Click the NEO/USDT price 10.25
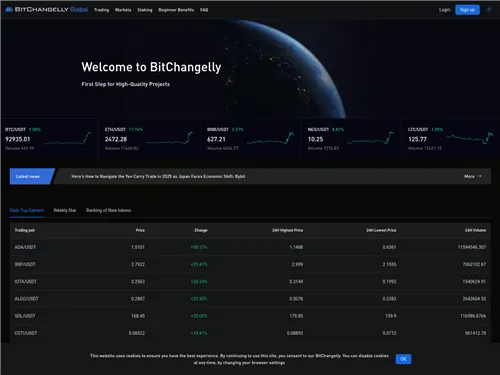500x375 pixels. pos(315,139)
